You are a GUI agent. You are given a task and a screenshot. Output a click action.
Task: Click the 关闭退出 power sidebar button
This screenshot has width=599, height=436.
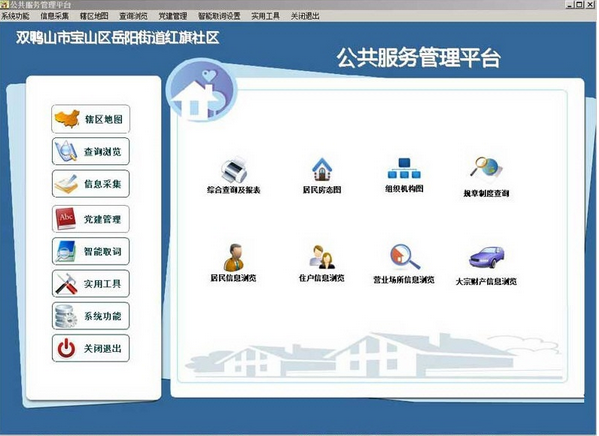91,348
